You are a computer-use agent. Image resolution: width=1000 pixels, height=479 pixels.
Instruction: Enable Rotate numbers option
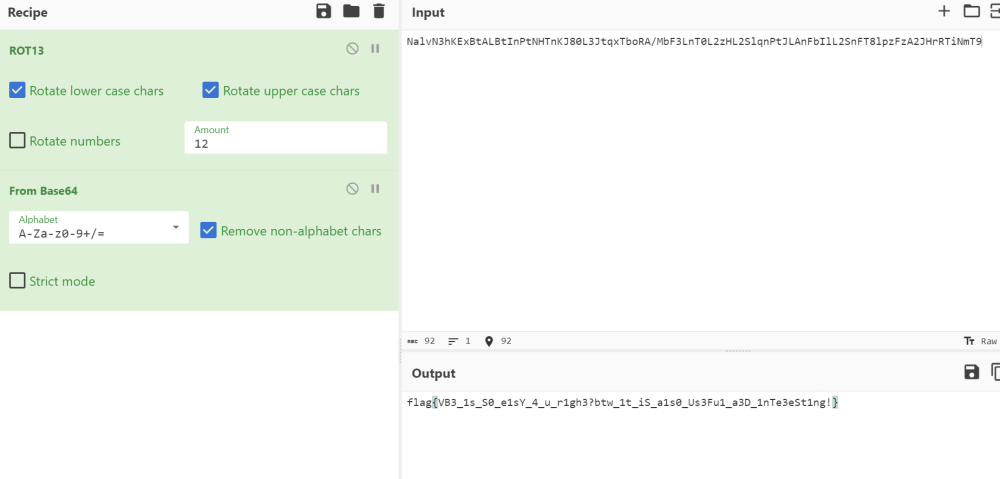(x=17, y=141)
